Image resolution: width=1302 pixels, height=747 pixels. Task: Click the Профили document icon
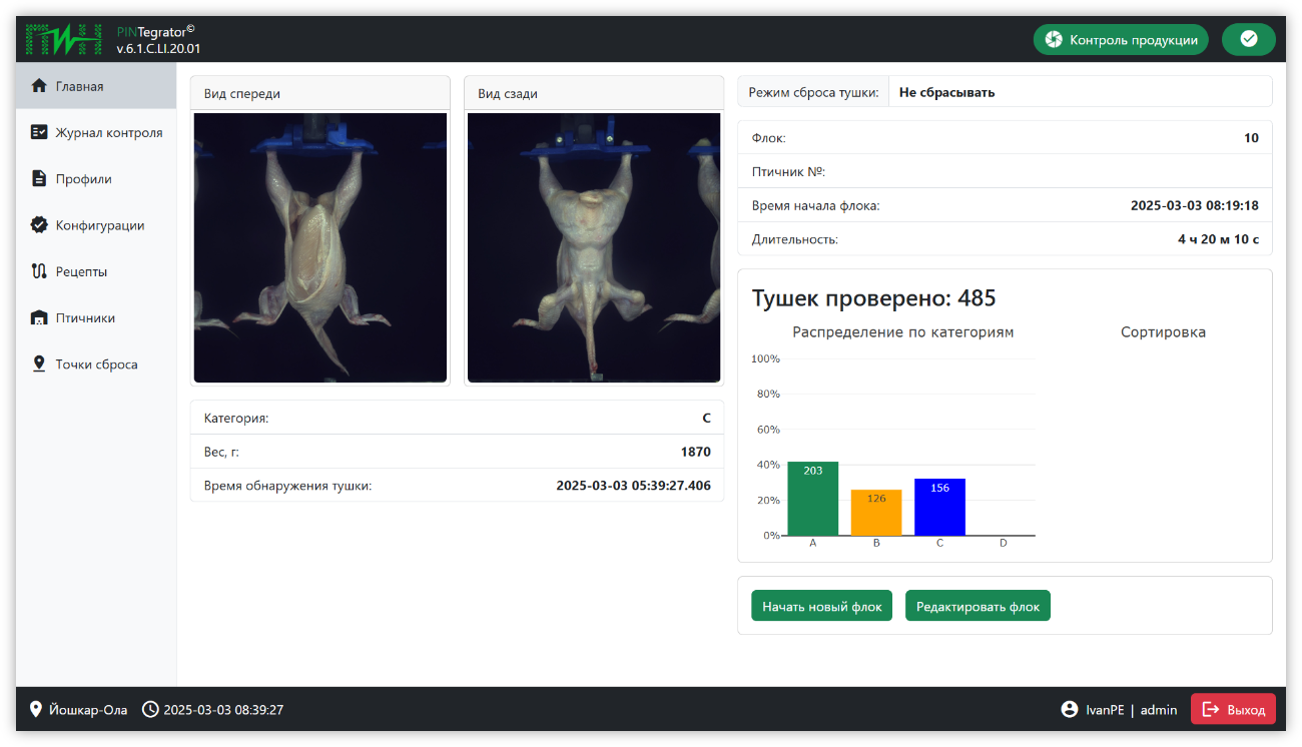click(x=39, y=179)
